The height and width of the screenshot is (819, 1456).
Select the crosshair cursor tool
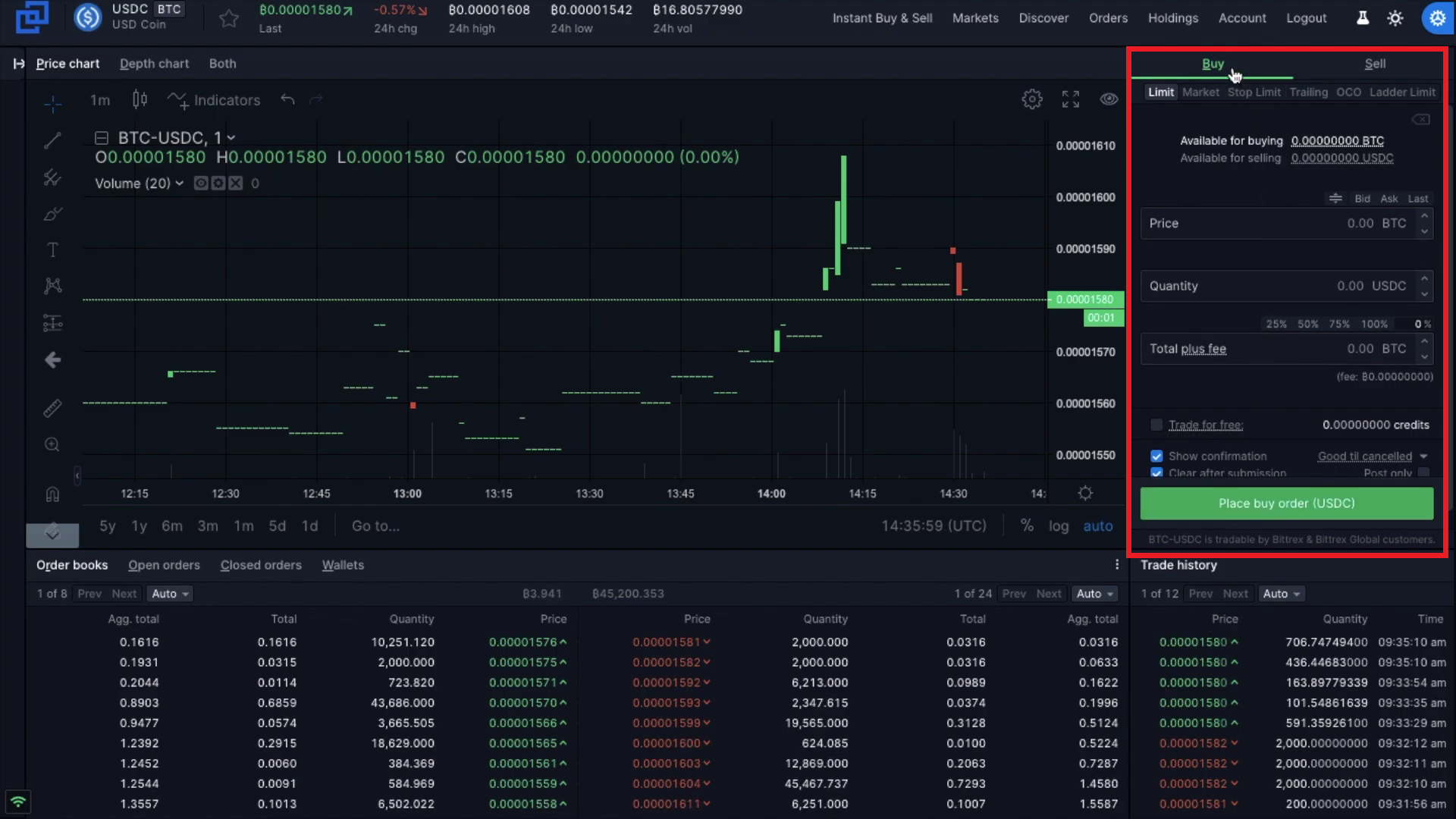(x=52, y=103)
